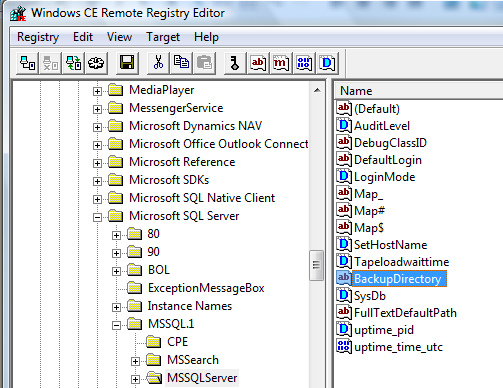Click the DWORD icon beside LoginMode
The height and width of the screenshot is (388, 503).
point(344,176)
